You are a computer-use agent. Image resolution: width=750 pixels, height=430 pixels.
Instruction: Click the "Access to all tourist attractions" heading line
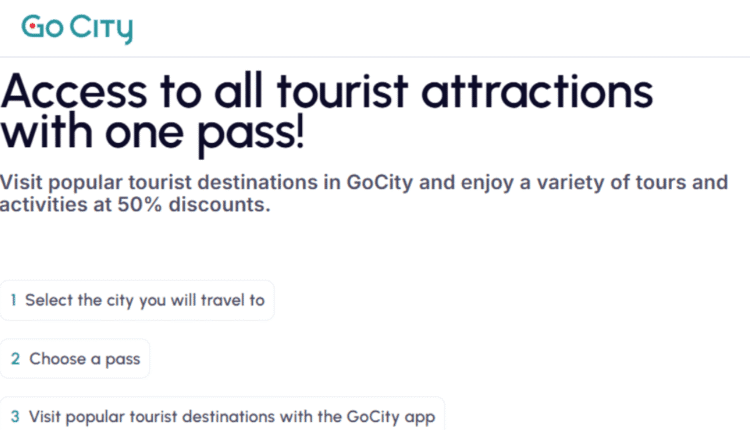tap(327, 92)
